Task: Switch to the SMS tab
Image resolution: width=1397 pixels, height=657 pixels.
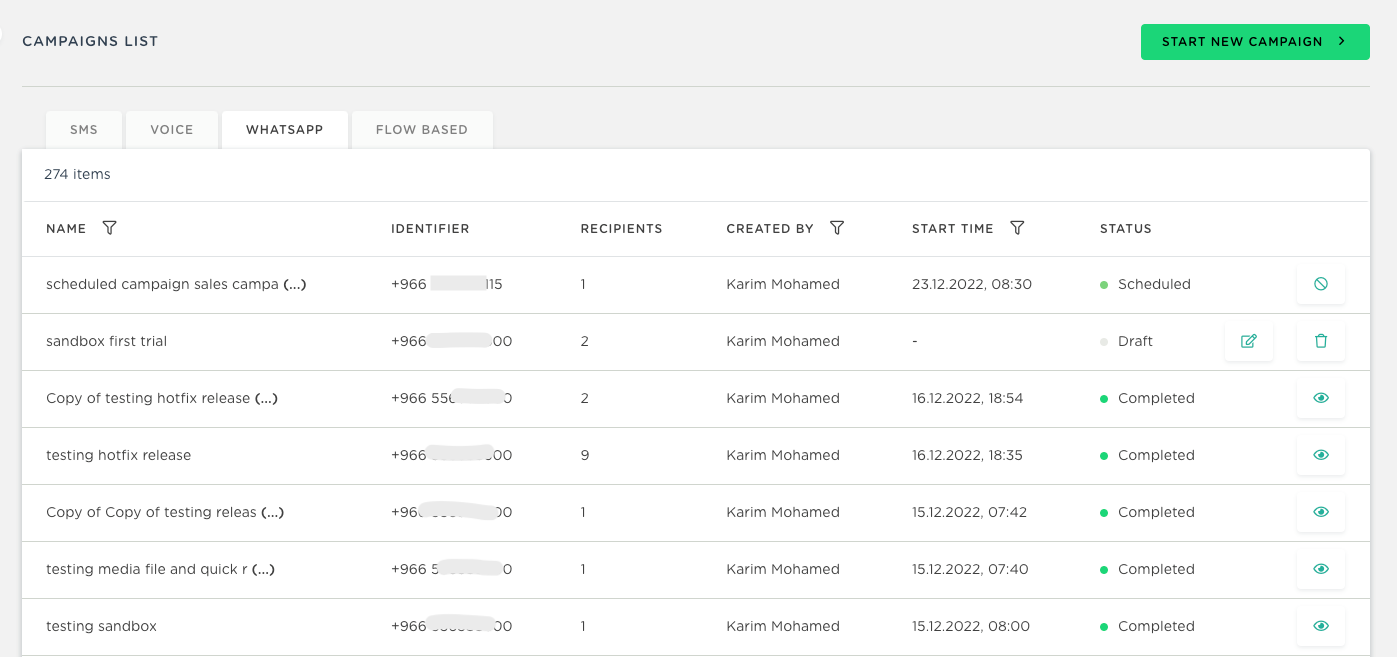Action: pyautogui.click(x=84, y=130)
